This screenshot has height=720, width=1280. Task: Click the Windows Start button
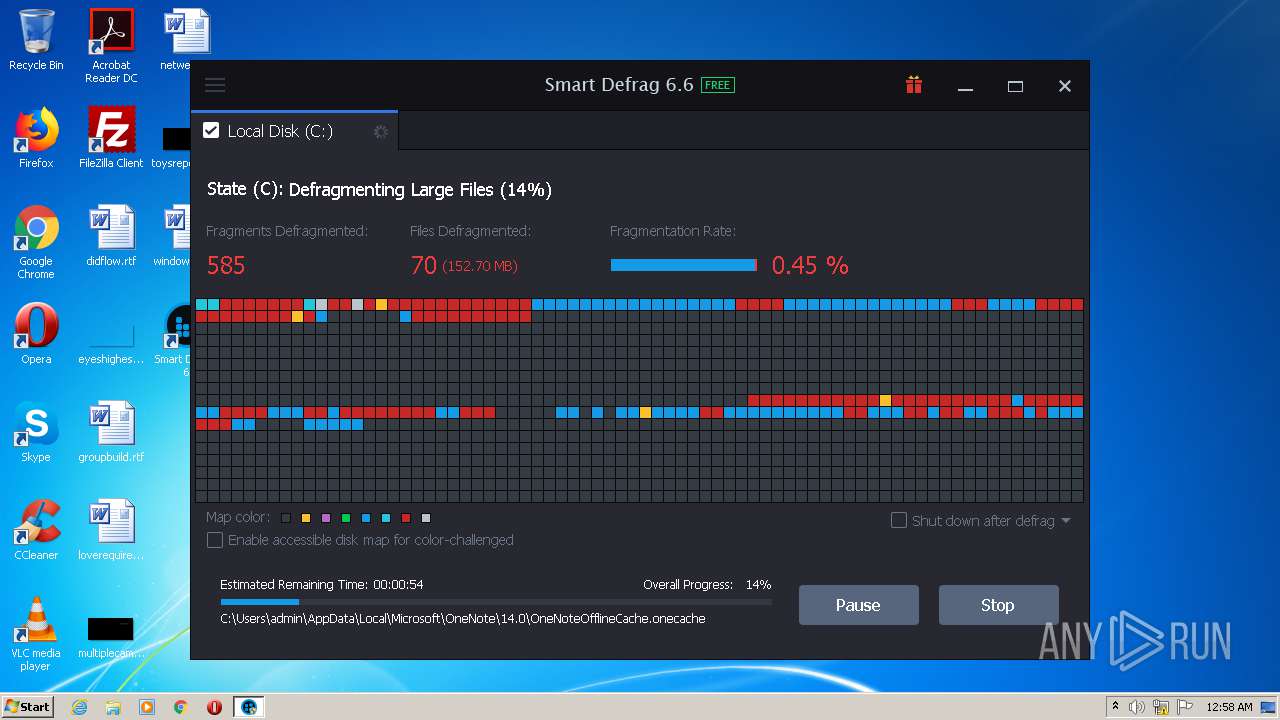(x=27, y=707)
